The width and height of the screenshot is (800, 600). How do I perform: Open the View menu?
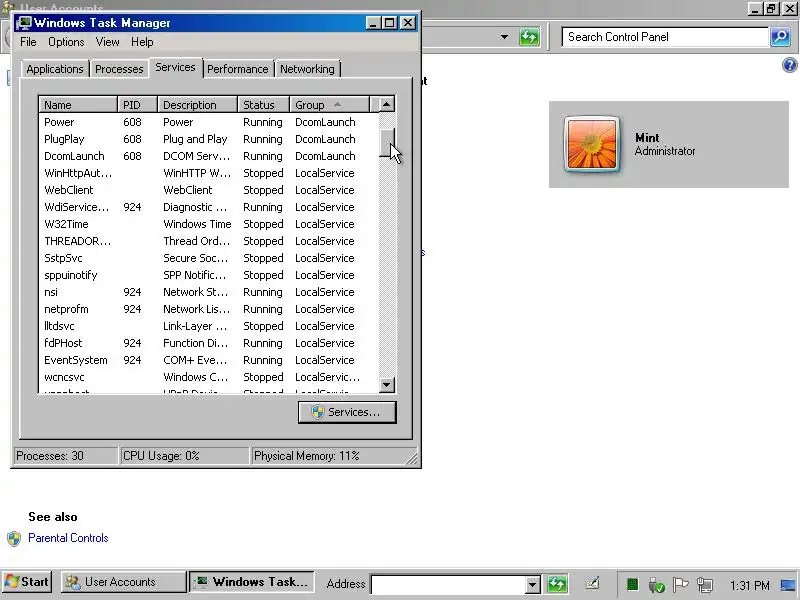pos(108,42)
